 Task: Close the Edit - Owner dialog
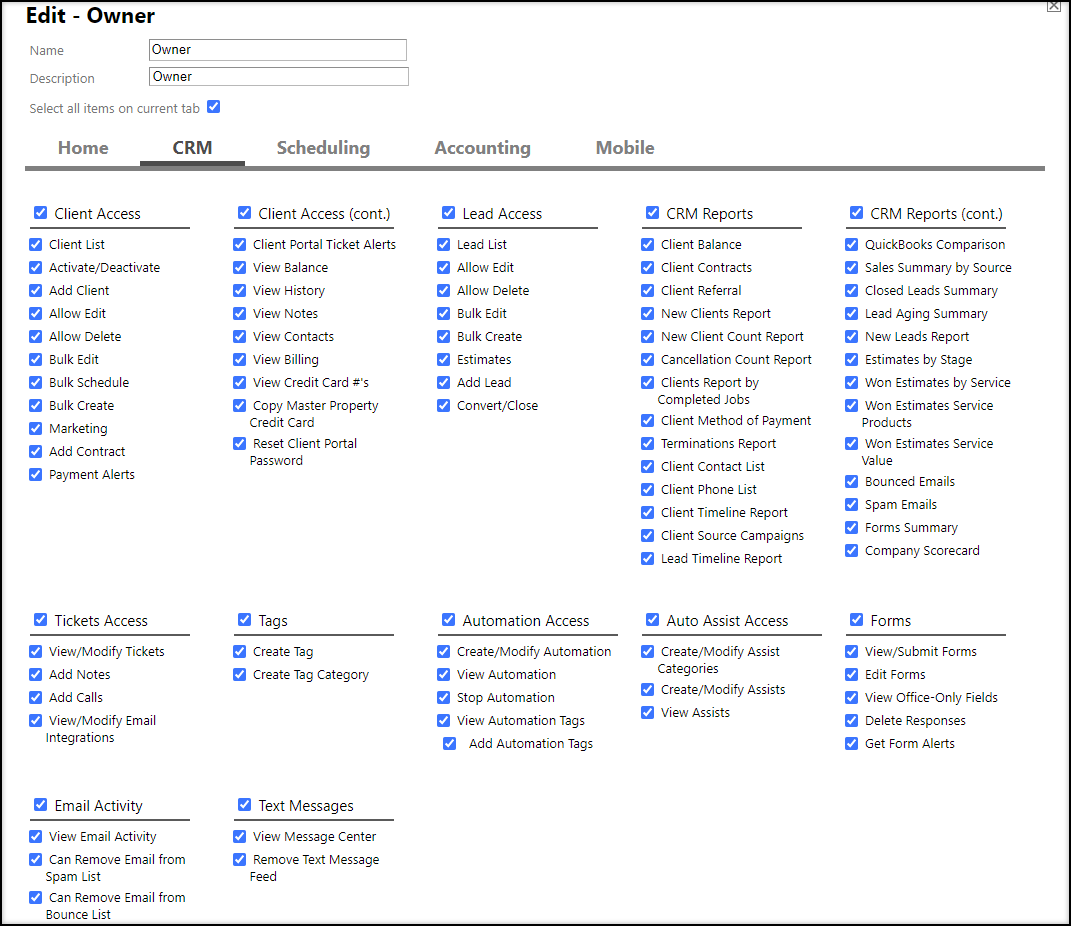(x=1053, y=7)
